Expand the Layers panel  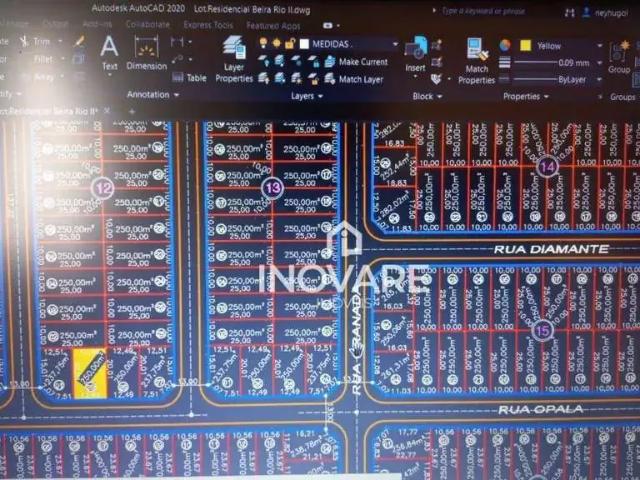click(307, 96)
